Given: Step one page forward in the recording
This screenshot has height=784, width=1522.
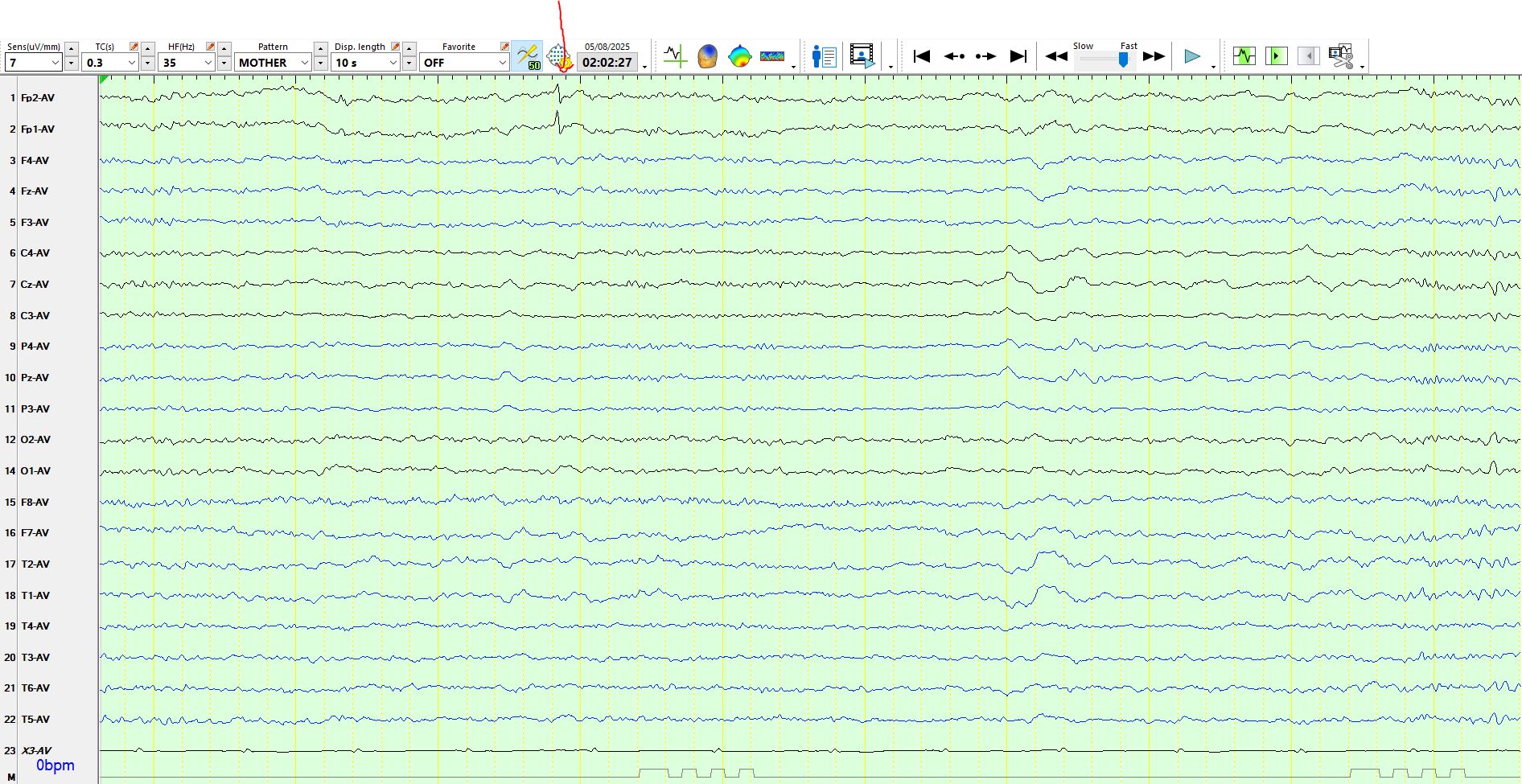Looking at the screenshot, I should tap(985, 56).
